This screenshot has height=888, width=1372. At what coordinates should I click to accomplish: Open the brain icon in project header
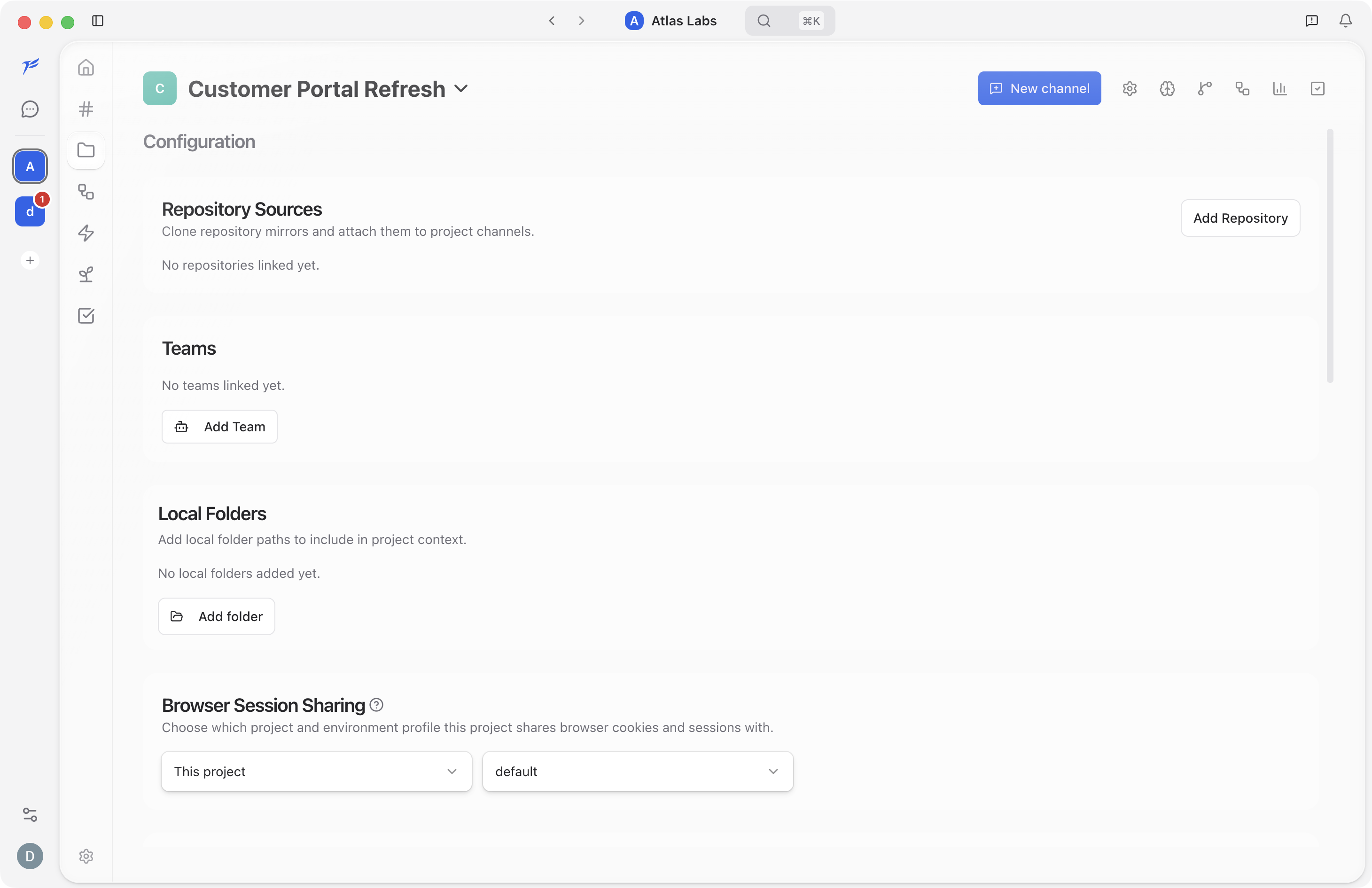pos(1167,88)
